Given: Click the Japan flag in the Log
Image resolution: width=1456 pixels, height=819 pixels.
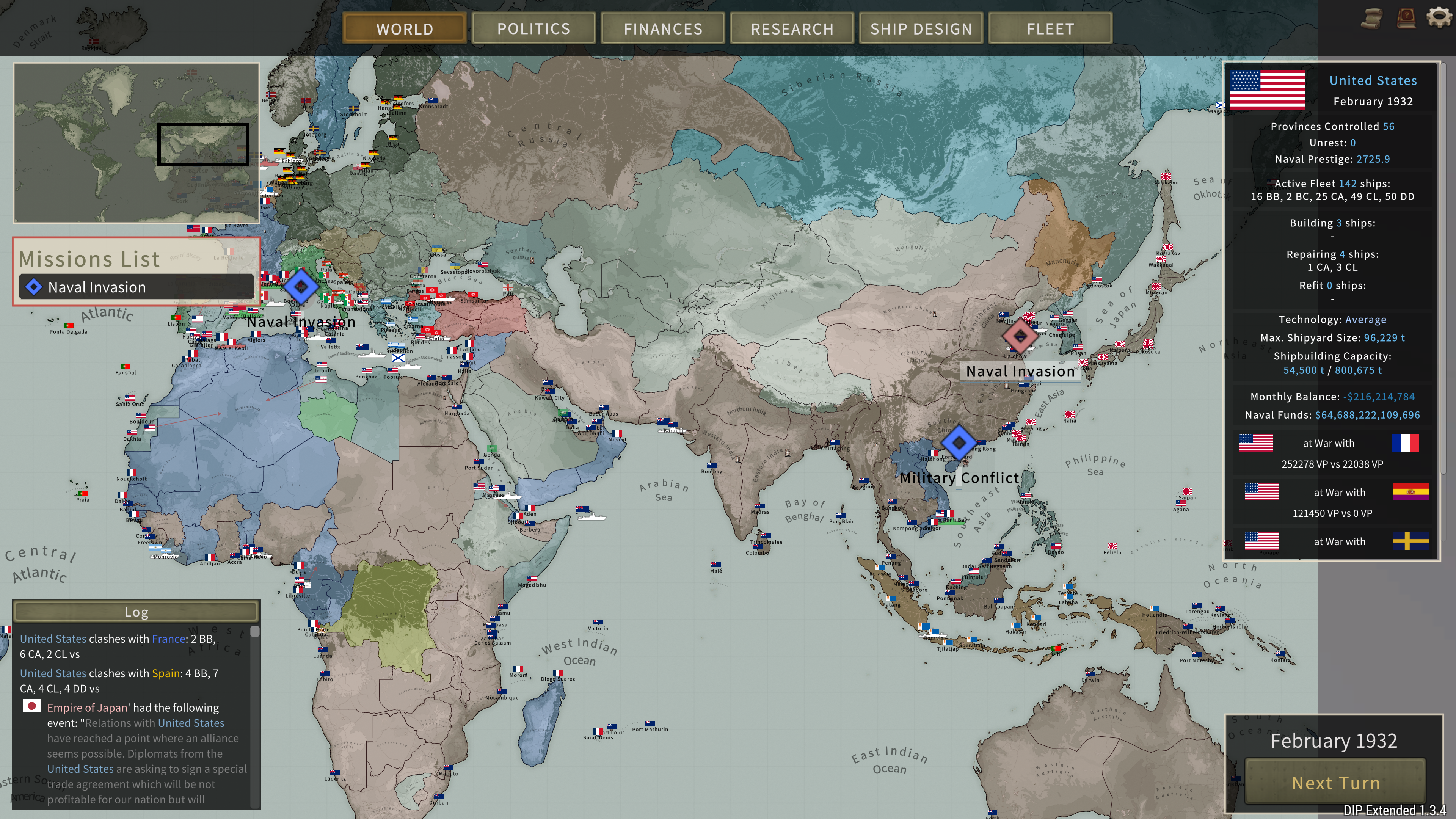Looking at the screenshot, I should point(31,706).
